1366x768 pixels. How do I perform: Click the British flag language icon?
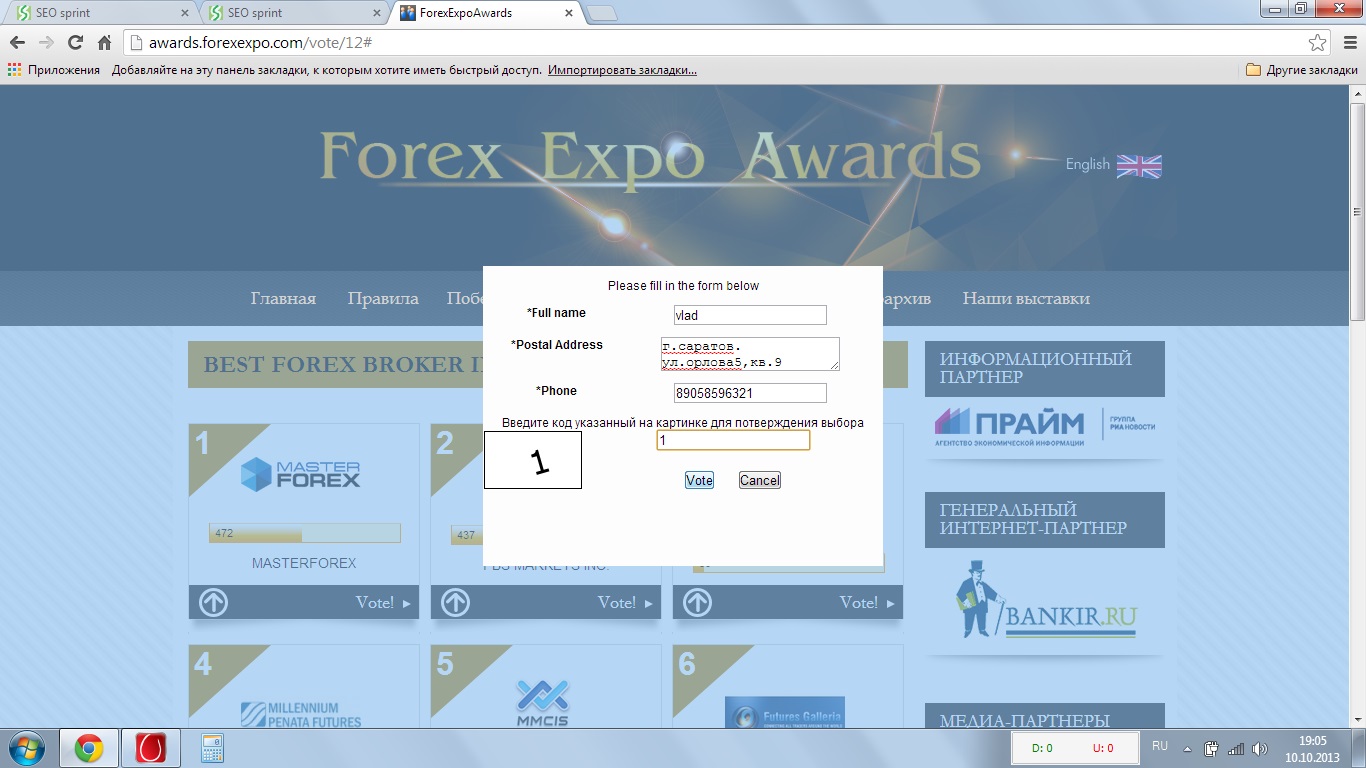coord(1139,166)
